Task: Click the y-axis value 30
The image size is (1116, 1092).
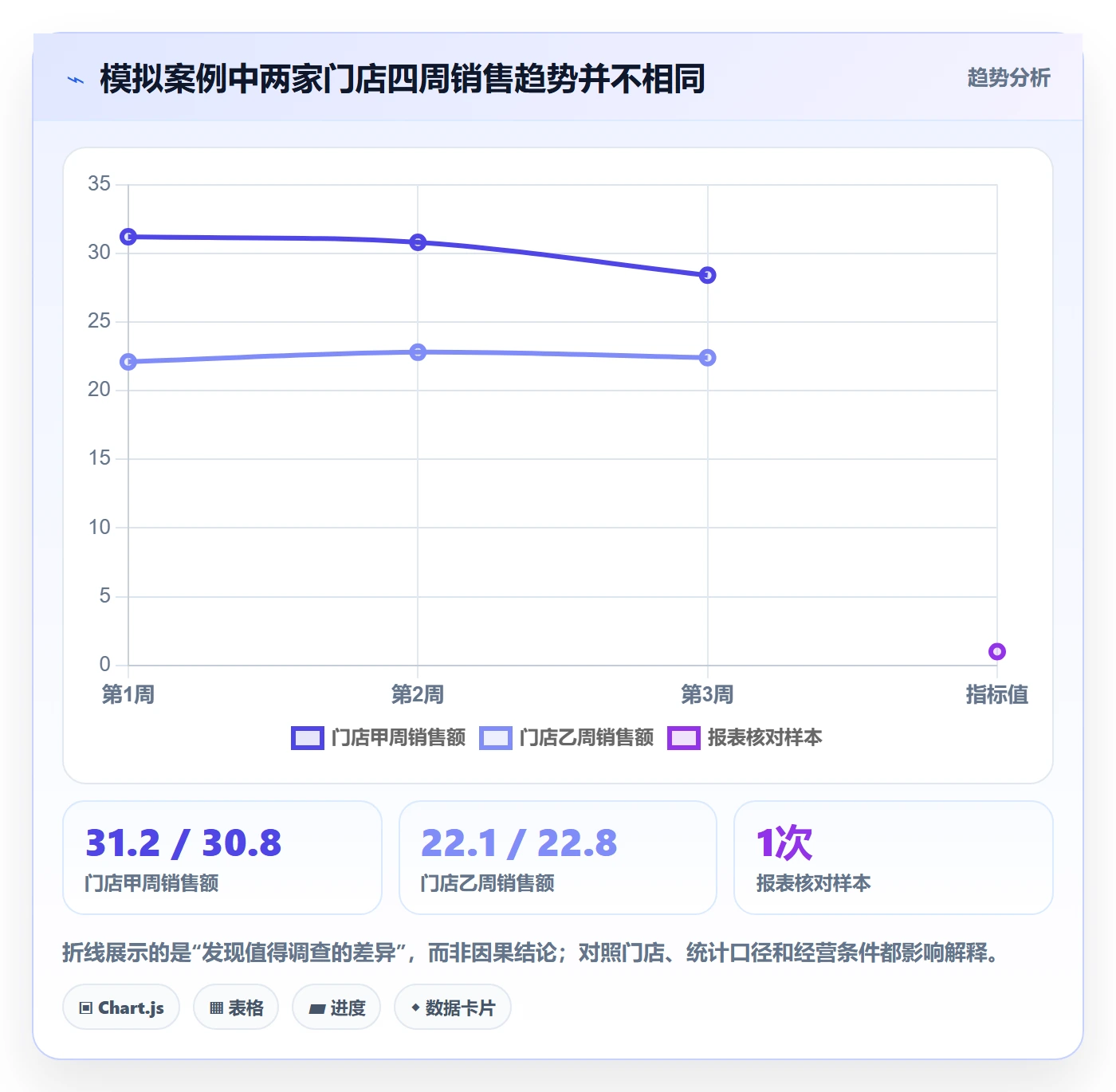Action: [x=100, y=253]
